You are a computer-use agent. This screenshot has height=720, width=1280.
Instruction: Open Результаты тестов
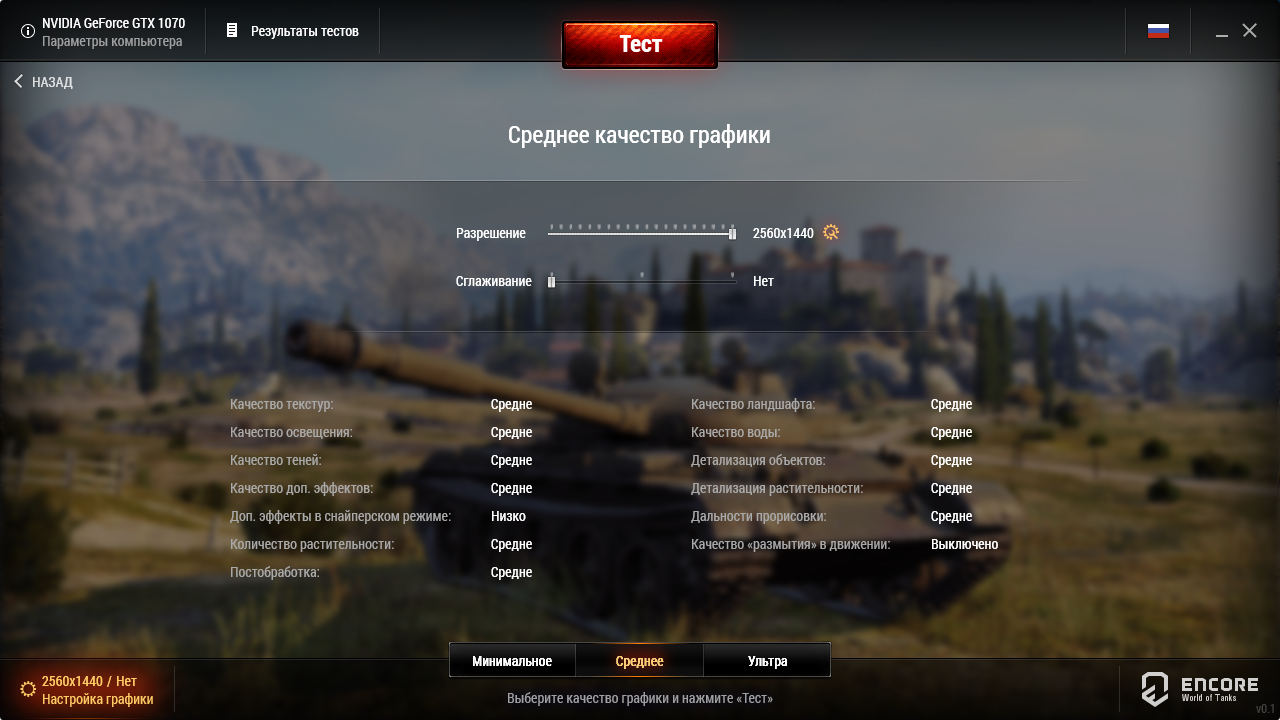click(305, 31)
